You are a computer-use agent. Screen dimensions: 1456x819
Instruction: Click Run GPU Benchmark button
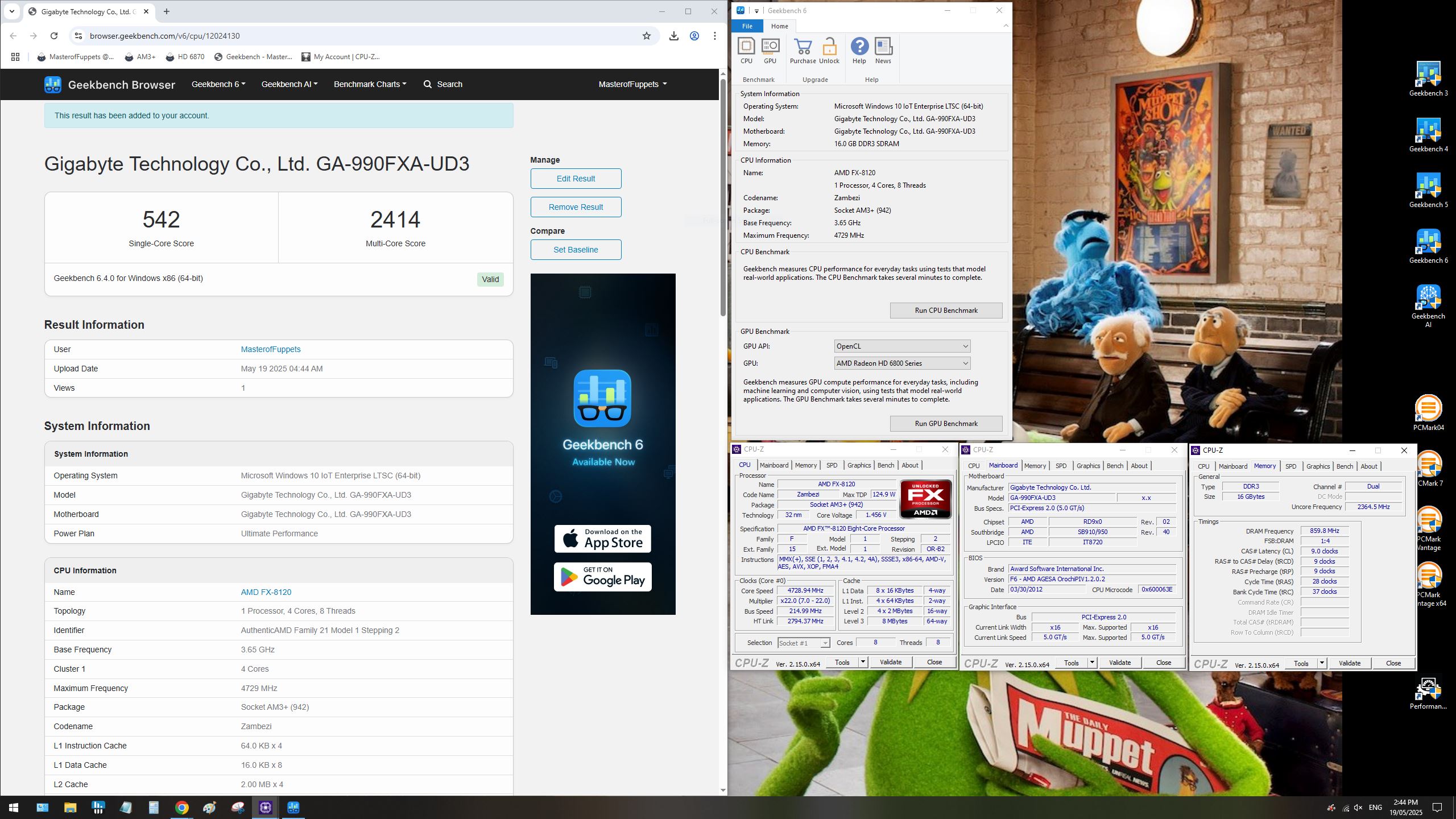click(946, 424)
